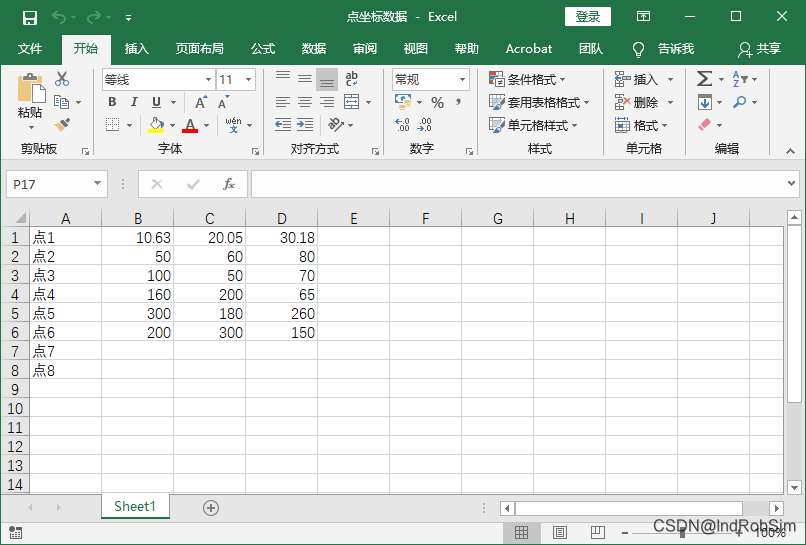Click the Format Painter brush icon

[62, 125]
